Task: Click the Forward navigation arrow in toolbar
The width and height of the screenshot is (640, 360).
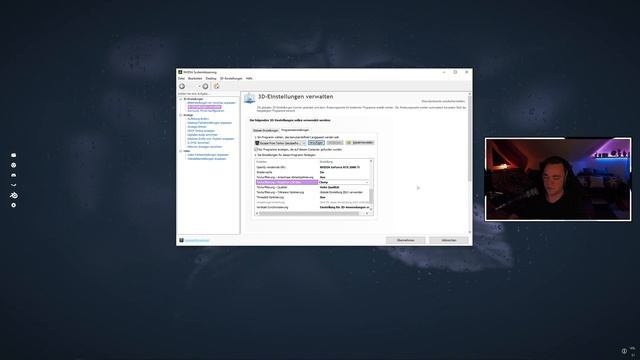Action: tap(205, 86)
